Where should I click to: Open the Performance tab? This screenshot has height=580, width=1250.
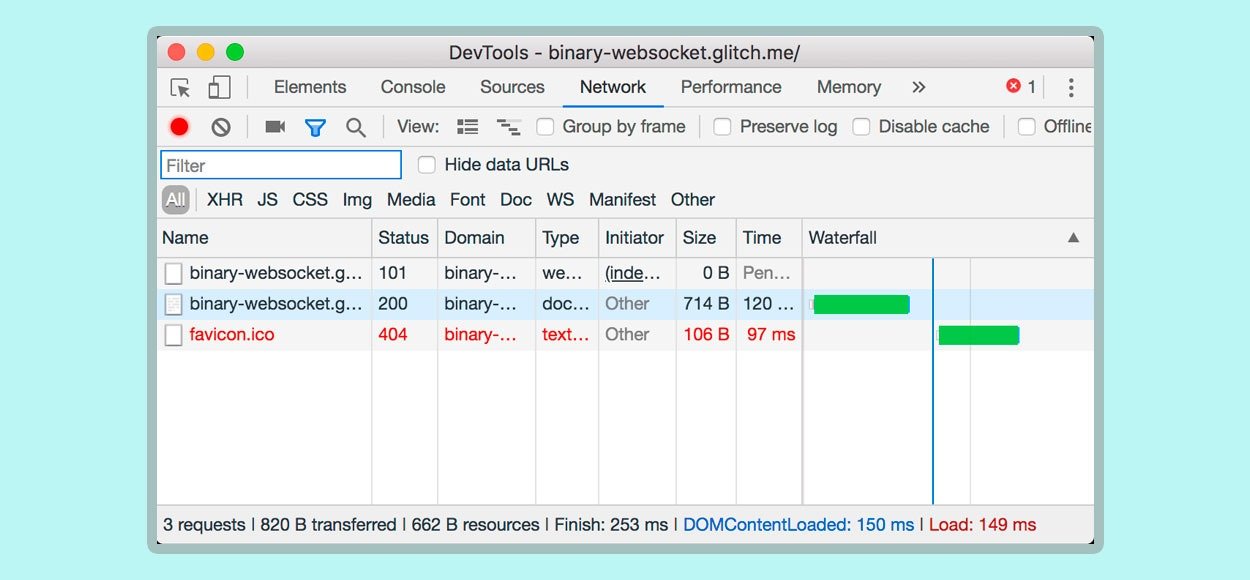click(x=731, y=87)
